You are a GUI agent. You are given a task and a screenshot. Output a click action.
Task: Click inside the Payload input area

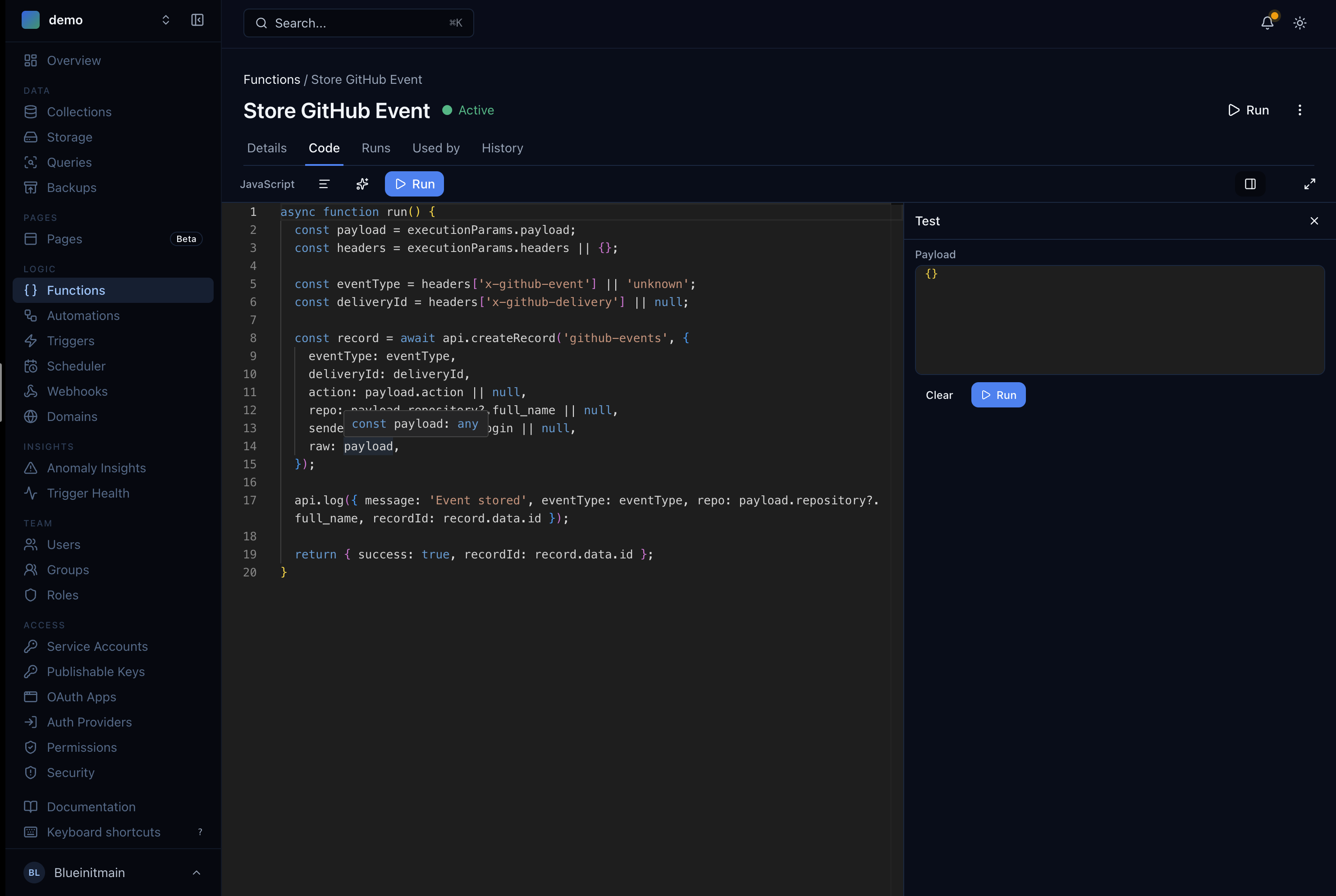(x=1119, y=320)
